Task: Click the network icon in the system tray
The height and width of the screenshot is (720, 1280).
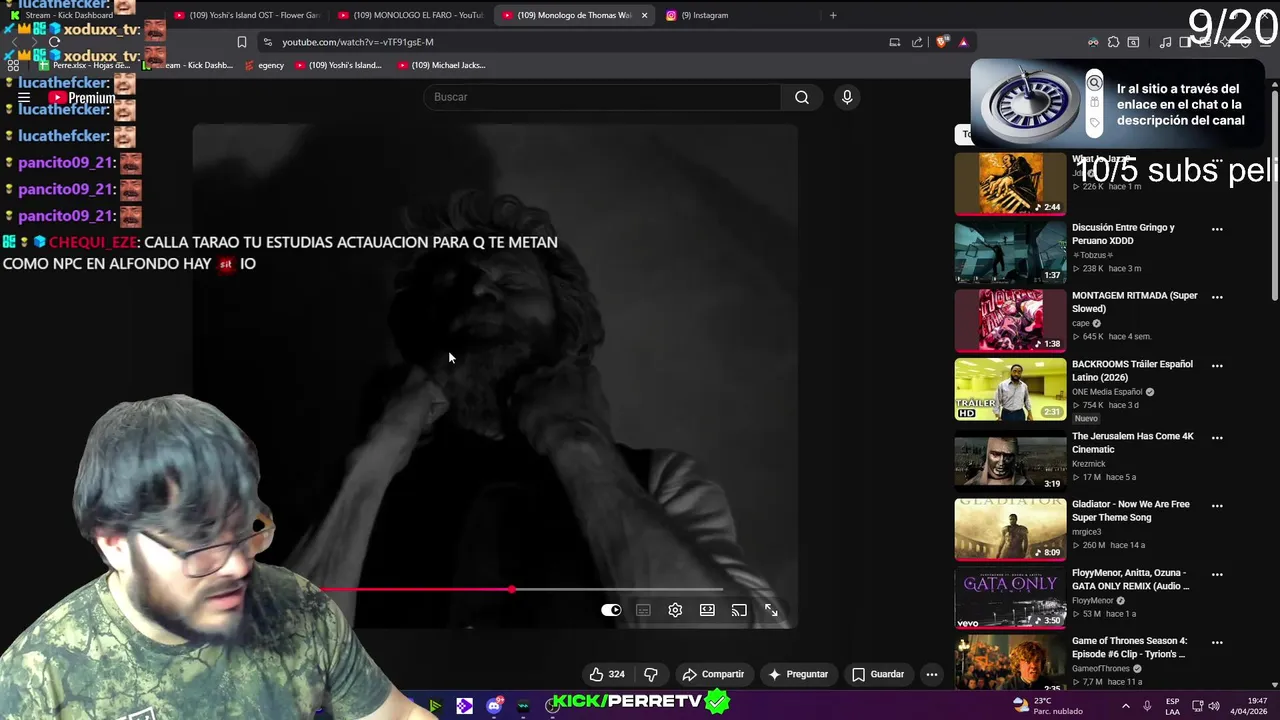Action: [x=1197, y=706]
